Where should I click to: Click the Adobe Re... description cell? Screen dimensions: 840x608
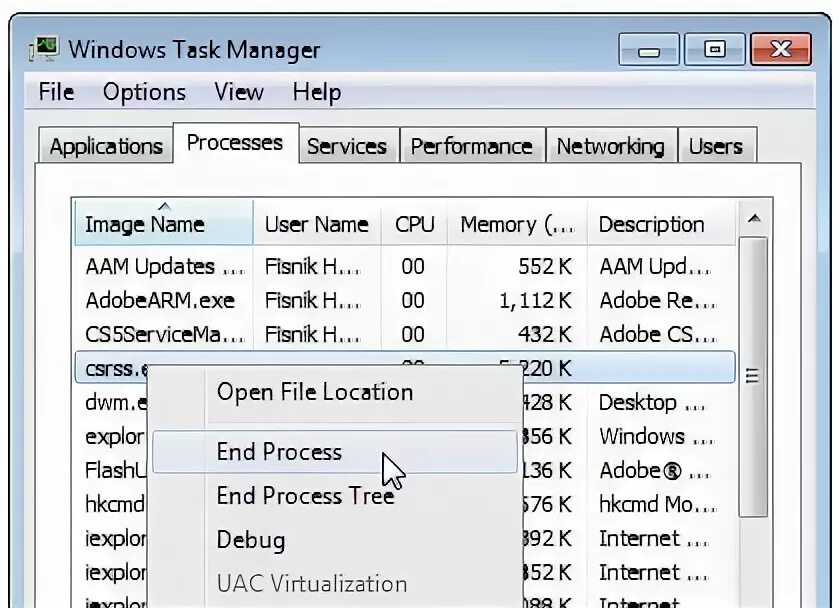[x=657, y=301]
